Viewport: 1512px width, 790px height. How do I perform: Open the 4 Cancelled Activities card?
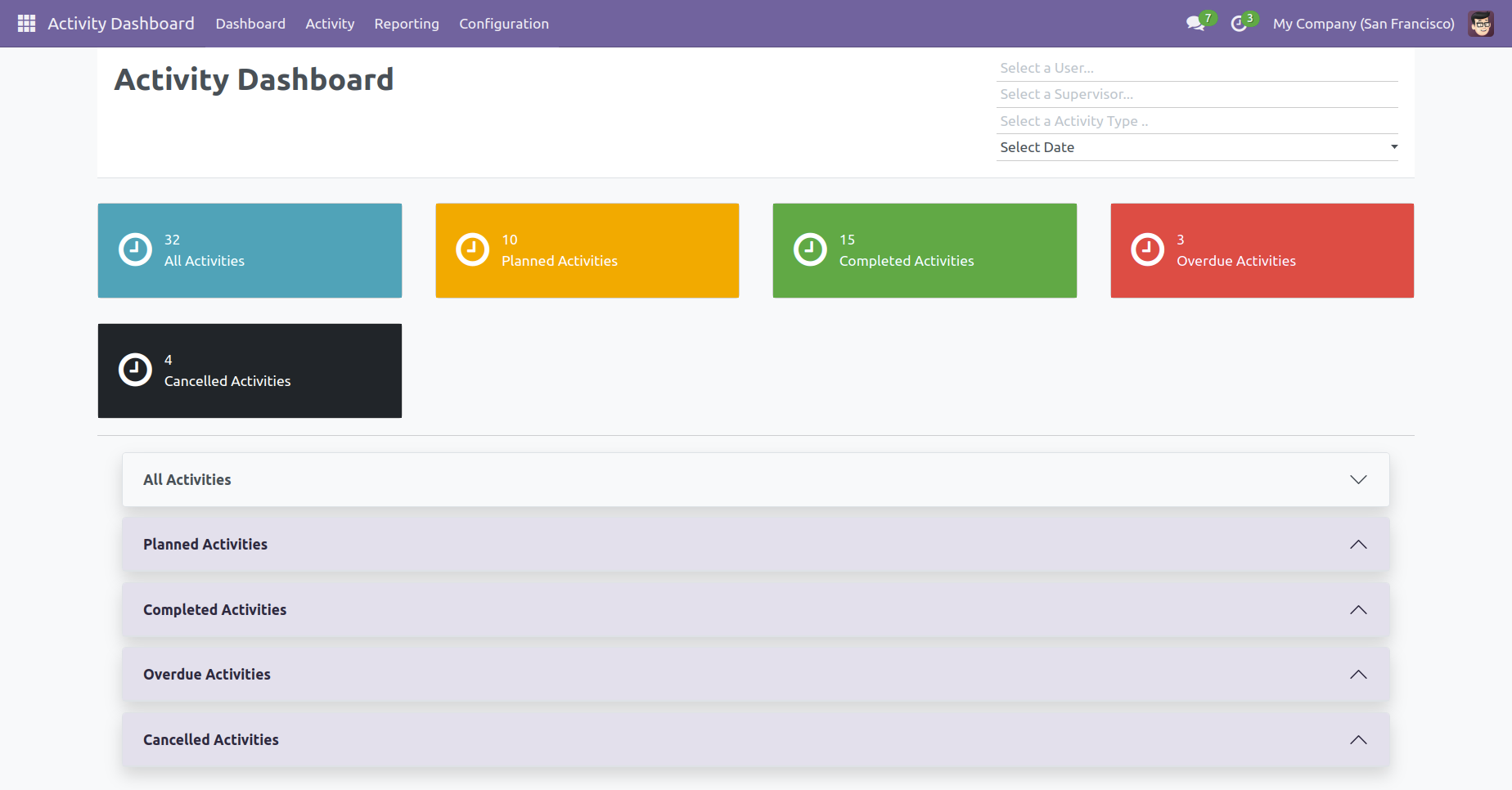[250, 370]
